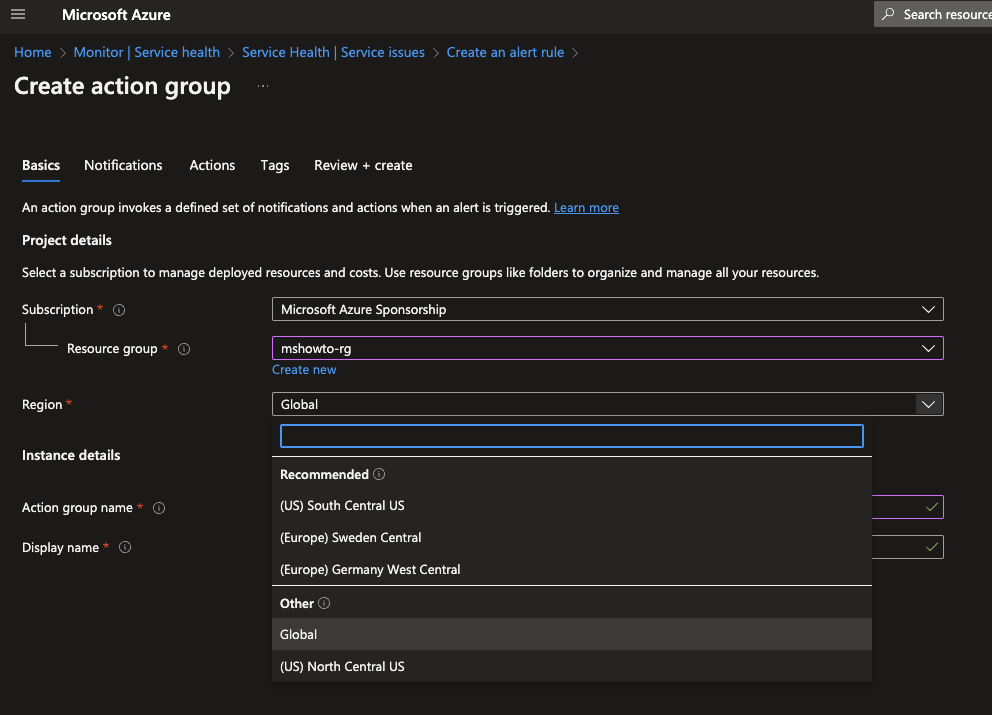Open the ellipsis menu beside Create action group

(263, 85)
